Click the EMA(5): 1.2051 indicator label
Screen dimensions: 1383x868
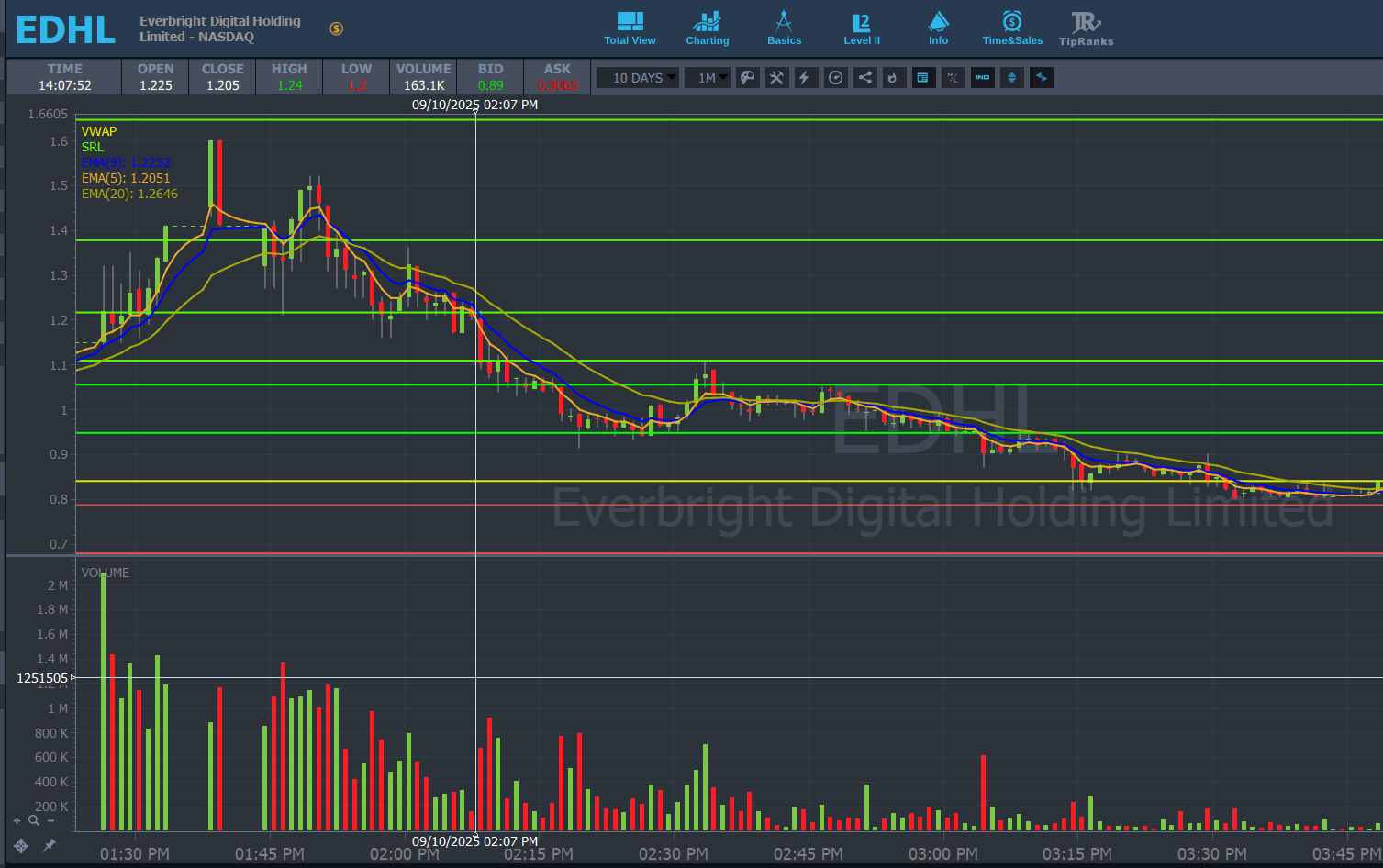coord(126,178)
